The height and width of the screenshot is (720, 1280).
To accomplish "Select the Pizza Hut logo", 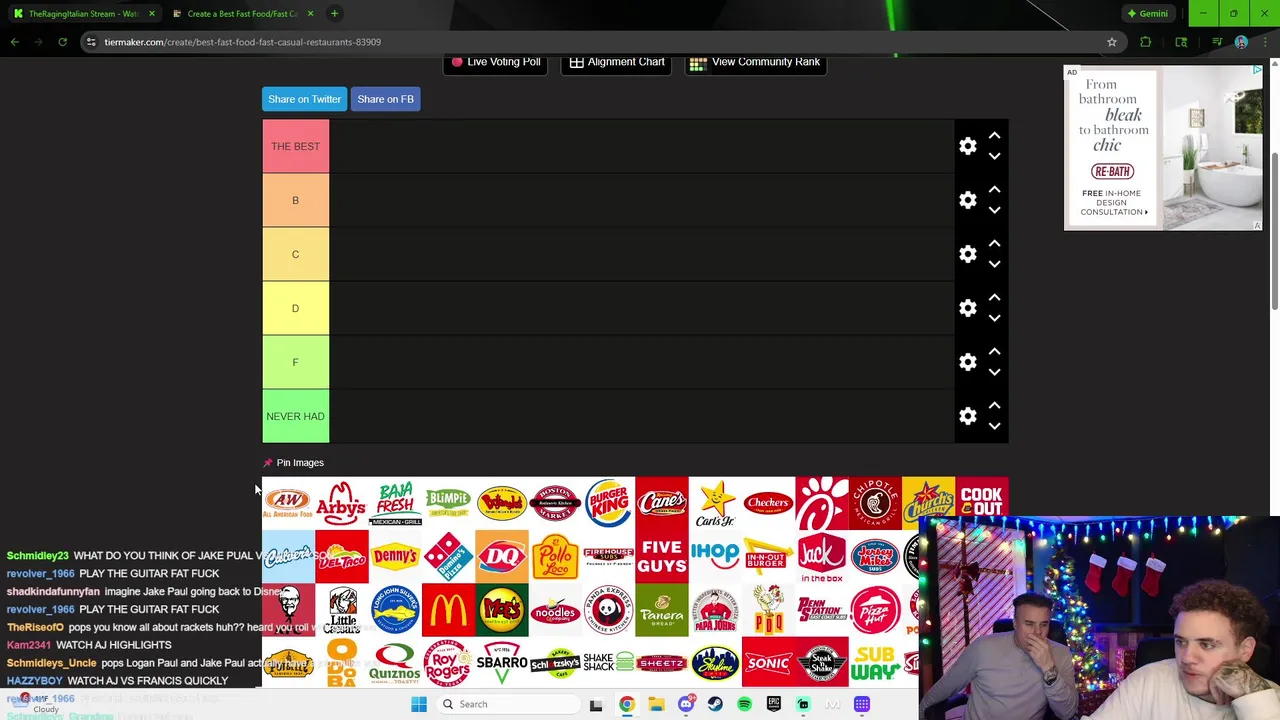I will pos(875,609).
